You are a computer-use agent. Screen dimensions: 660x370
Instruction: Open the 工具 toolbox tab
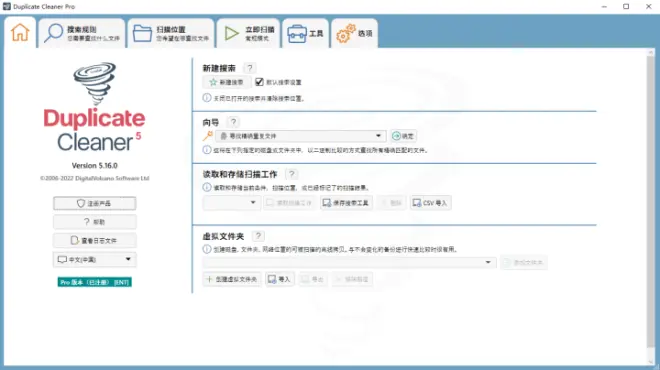305,33
